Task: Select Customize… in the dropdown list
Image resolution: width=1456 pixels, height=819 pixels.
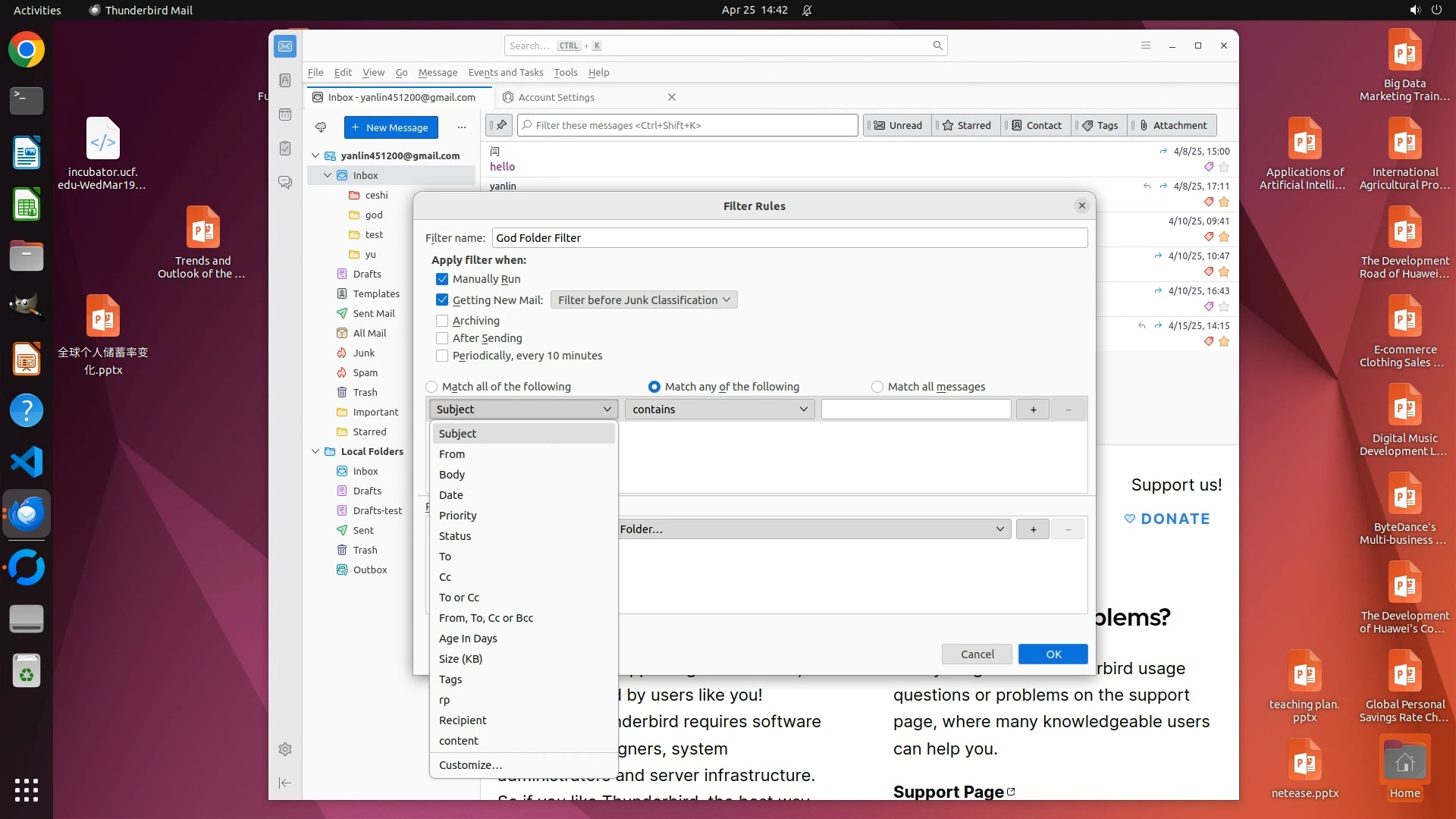Action: tap(470, 765)
